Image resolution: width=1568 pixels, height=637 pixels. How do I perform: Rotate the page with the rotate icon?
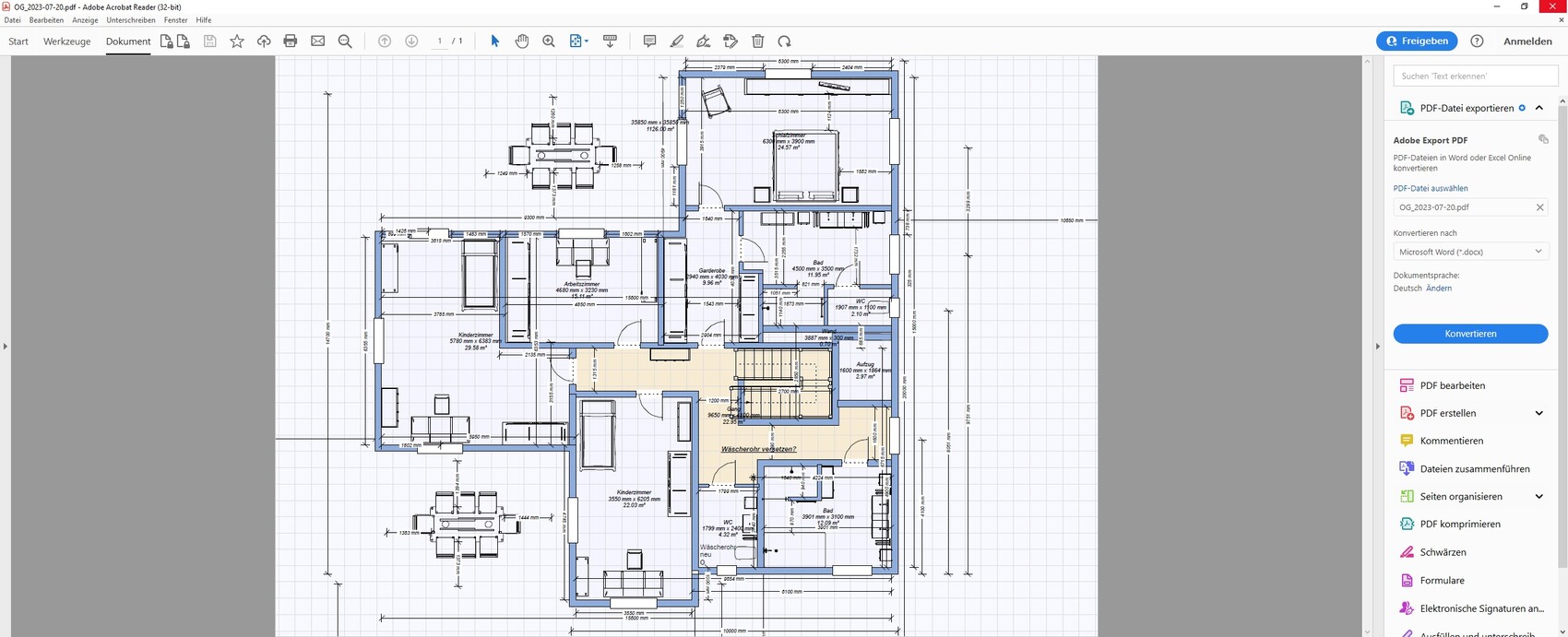[x=784, y=41]
